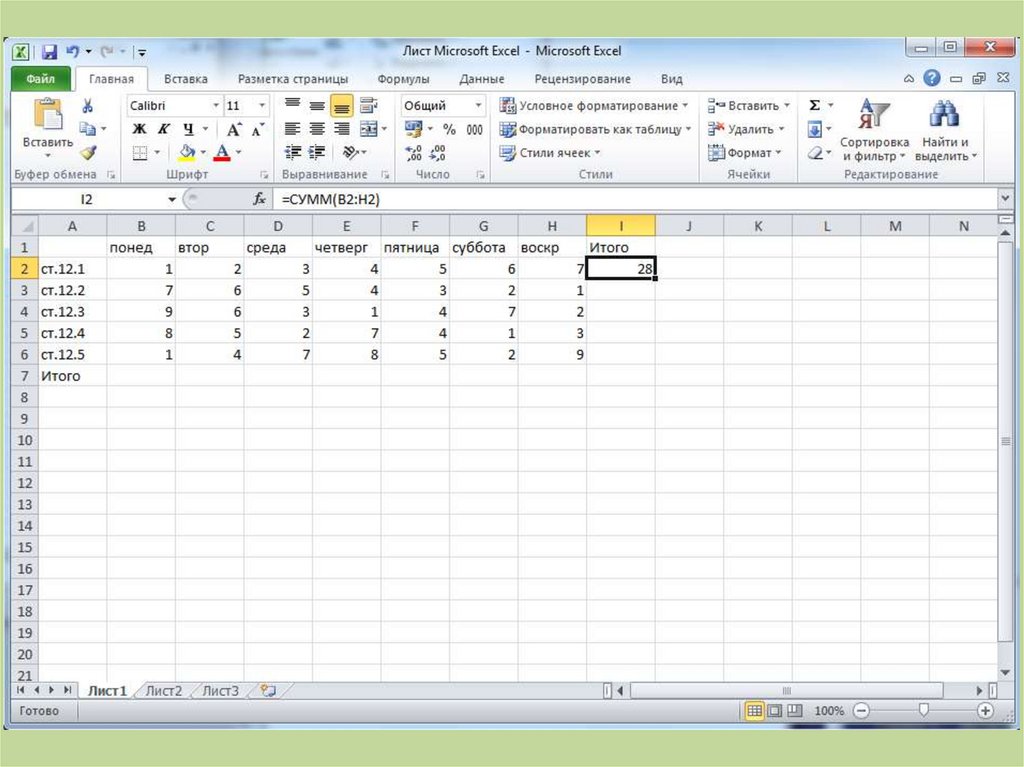Select cell A7 containing Итого
Screen dimensions: 1024x767
click(x=73, y=376)
